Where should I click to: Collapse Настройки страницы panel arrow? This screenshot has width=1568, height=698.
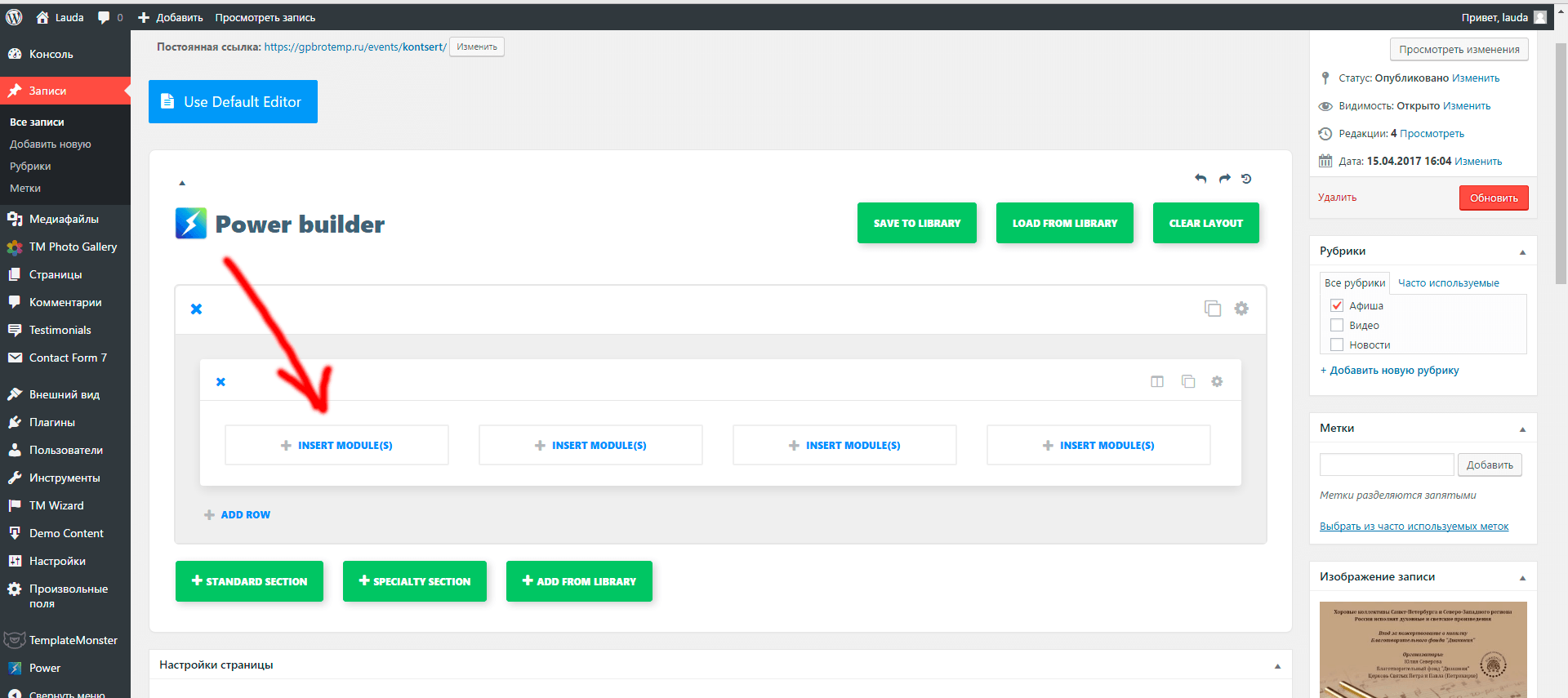point(1277,666)
